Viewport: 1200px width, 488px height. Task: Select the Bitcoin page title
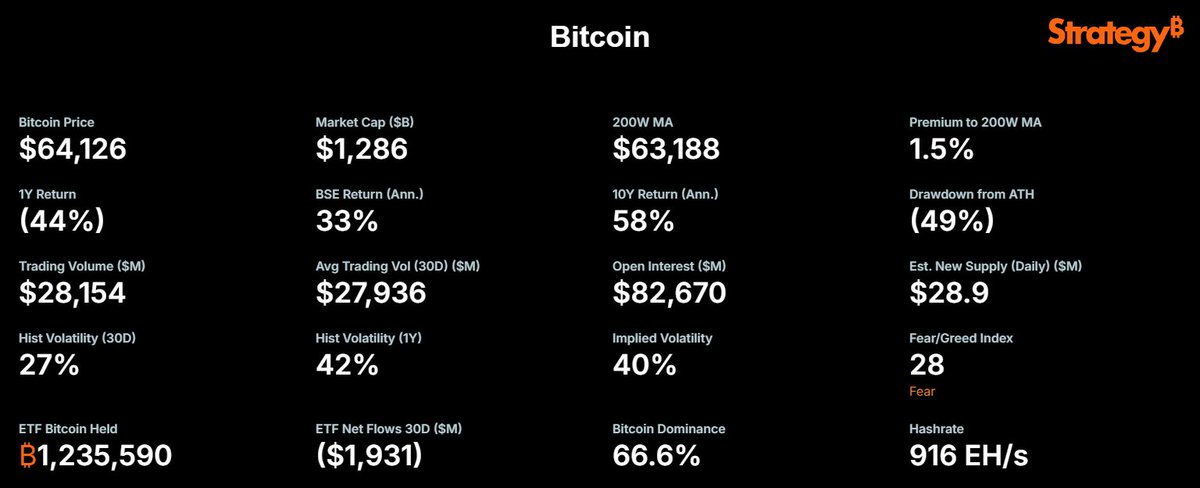[600, 37]
